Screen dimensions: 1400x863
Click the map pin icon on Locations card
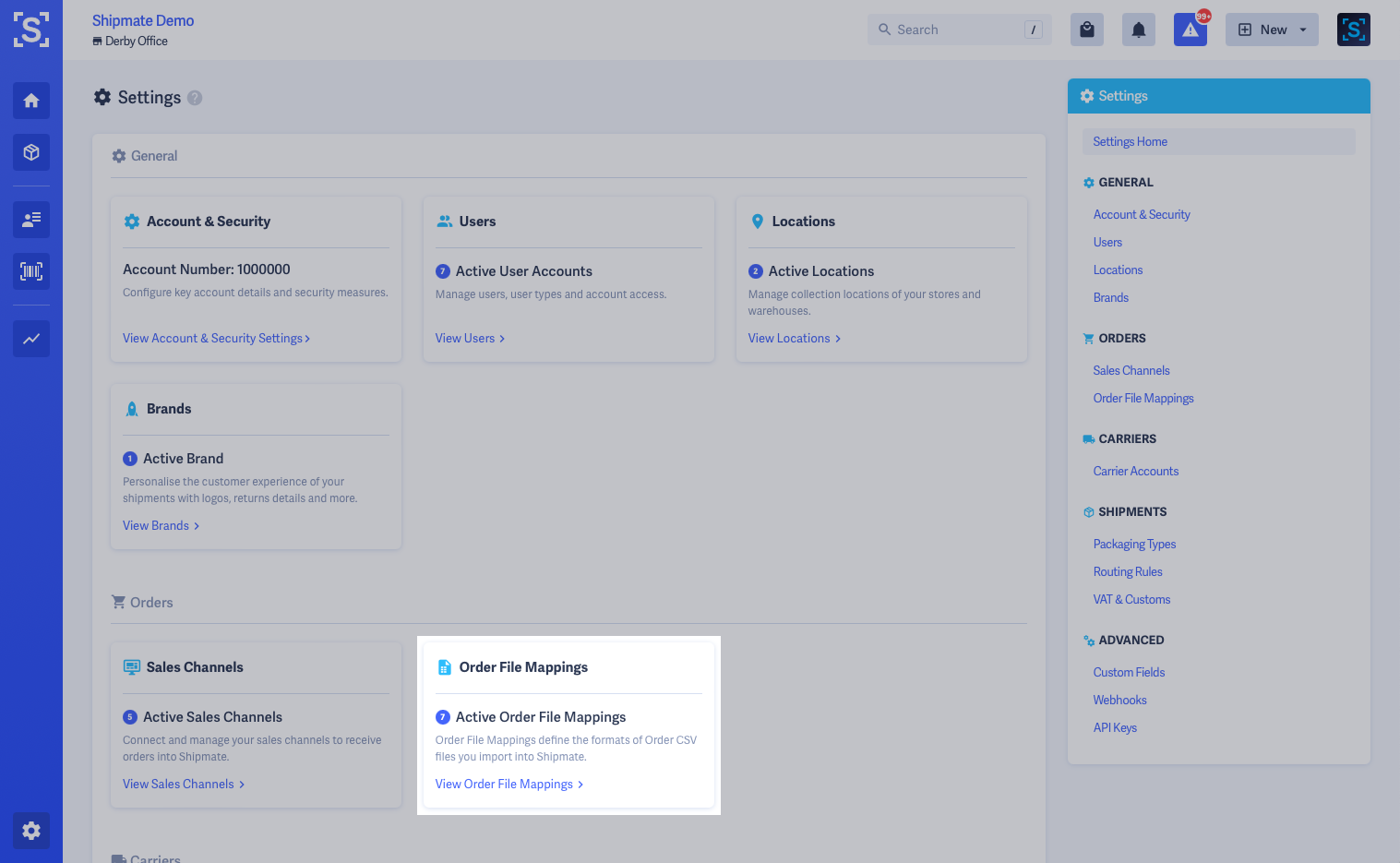pos(758,222)
